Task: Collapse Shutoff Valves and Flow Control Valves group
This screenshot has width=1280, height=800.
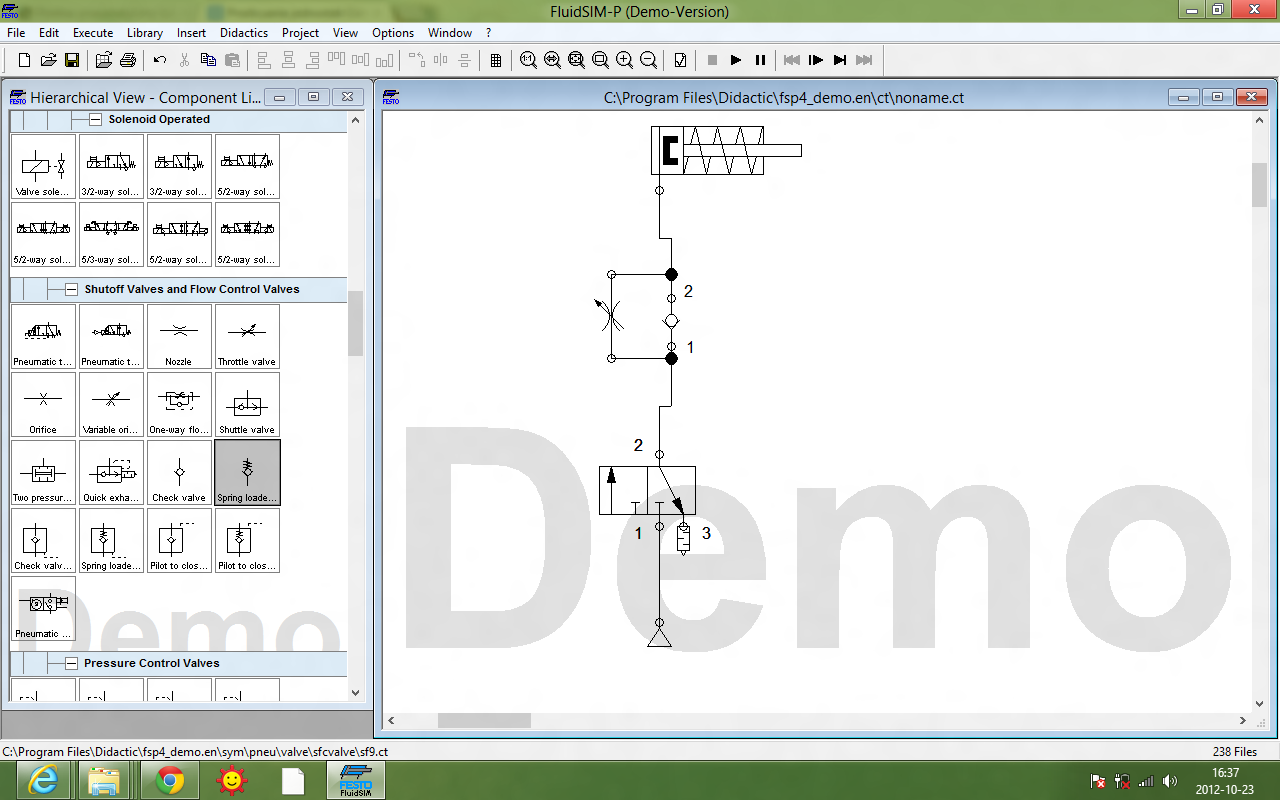Action: [72, 289]
